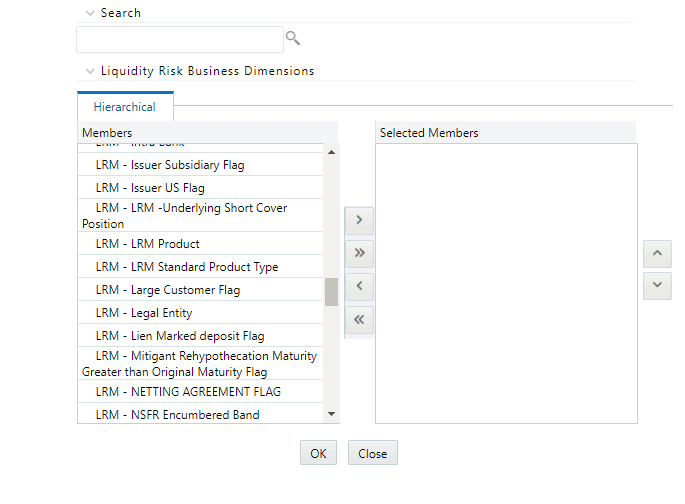The height and width of the screenshot is (504, 685).
Task: Select LRM - Lien Marked deposit Flag
Action: pyautogui.click(x=200, y=335)
